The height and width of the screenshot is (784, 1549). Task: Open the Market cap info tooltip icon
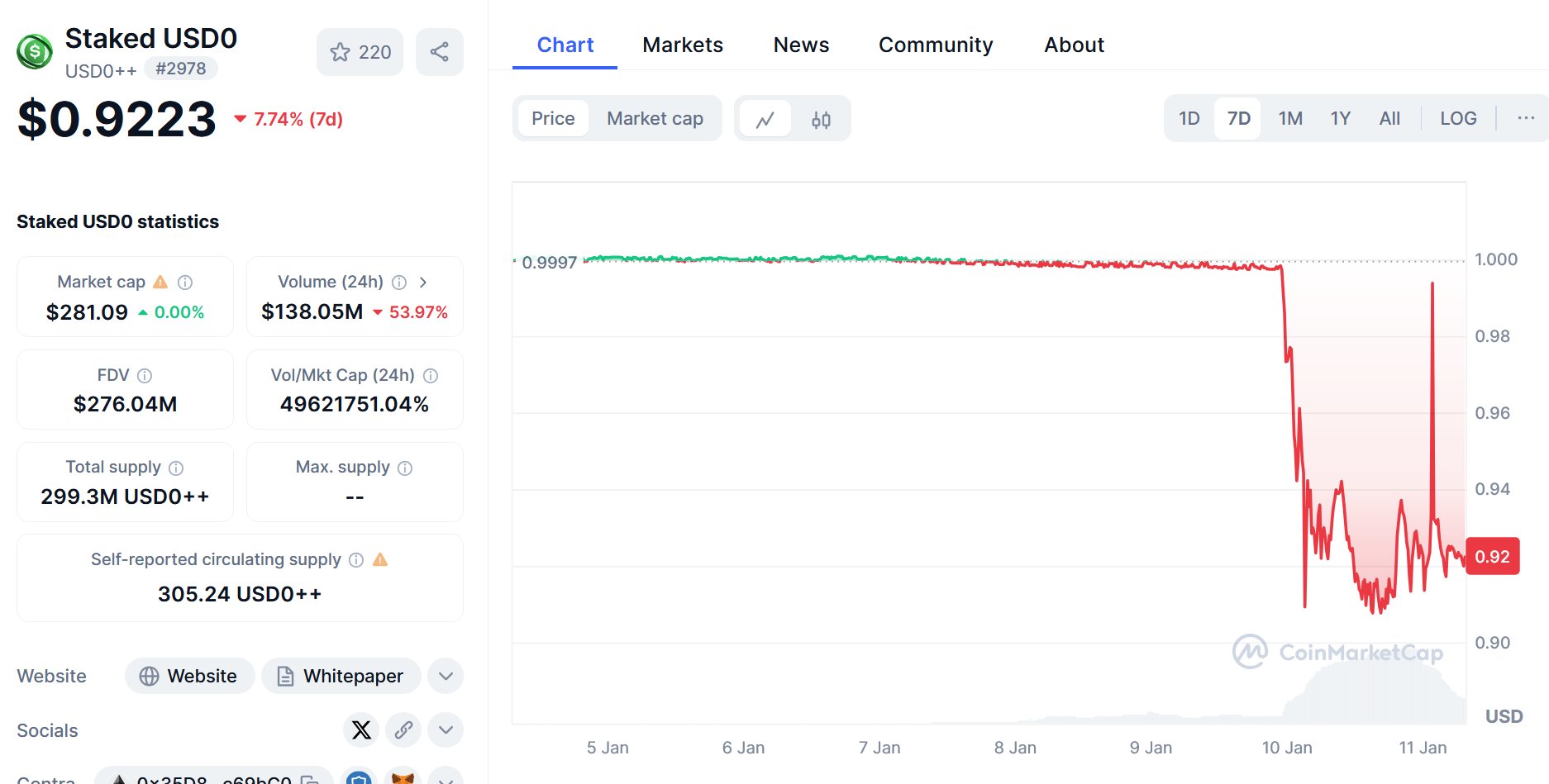185,283
